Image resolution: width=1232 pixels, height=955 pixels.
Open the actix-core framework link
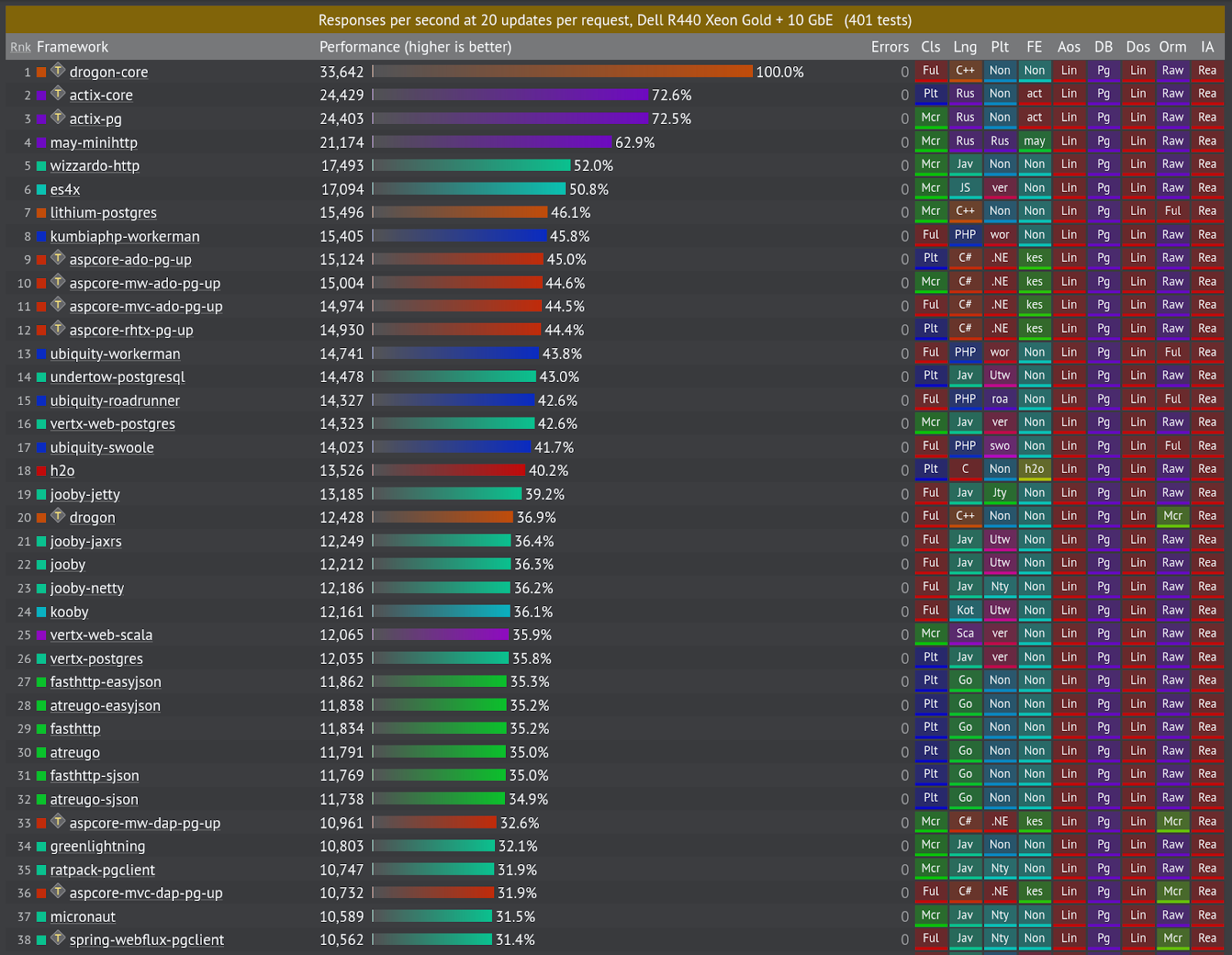click(100, 95)
